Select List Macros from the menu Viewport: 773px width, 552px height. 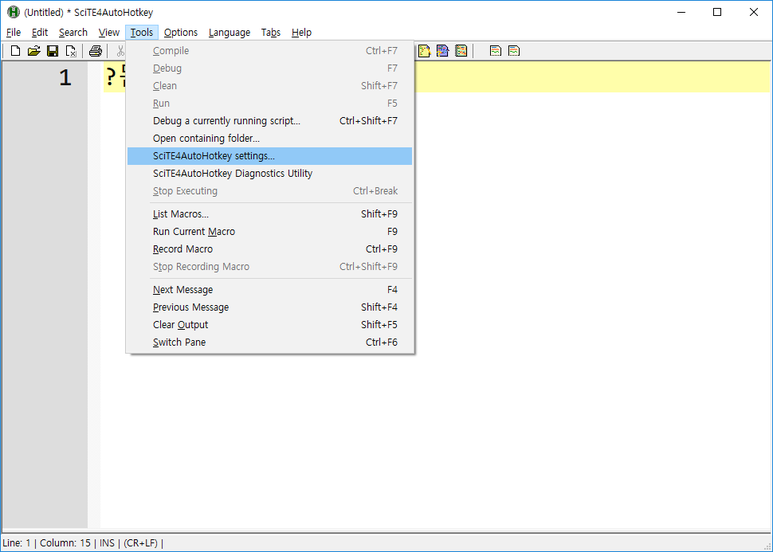[270, 214]
